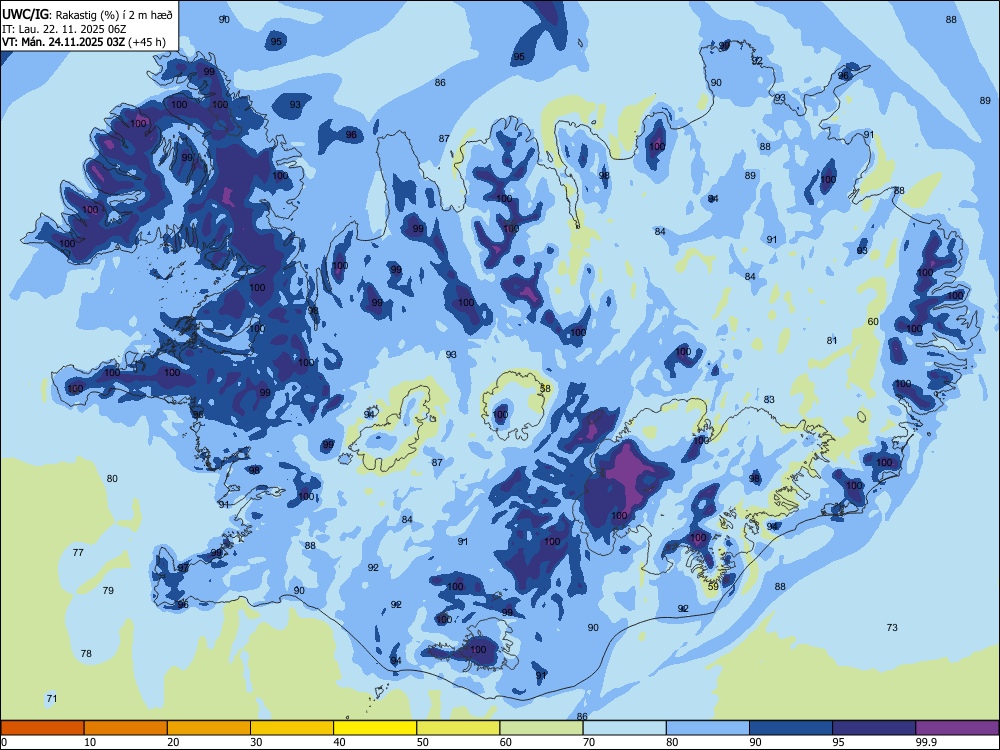Click the '78' humidity value over the sea
1000x750 pixels.
(86, 654)
